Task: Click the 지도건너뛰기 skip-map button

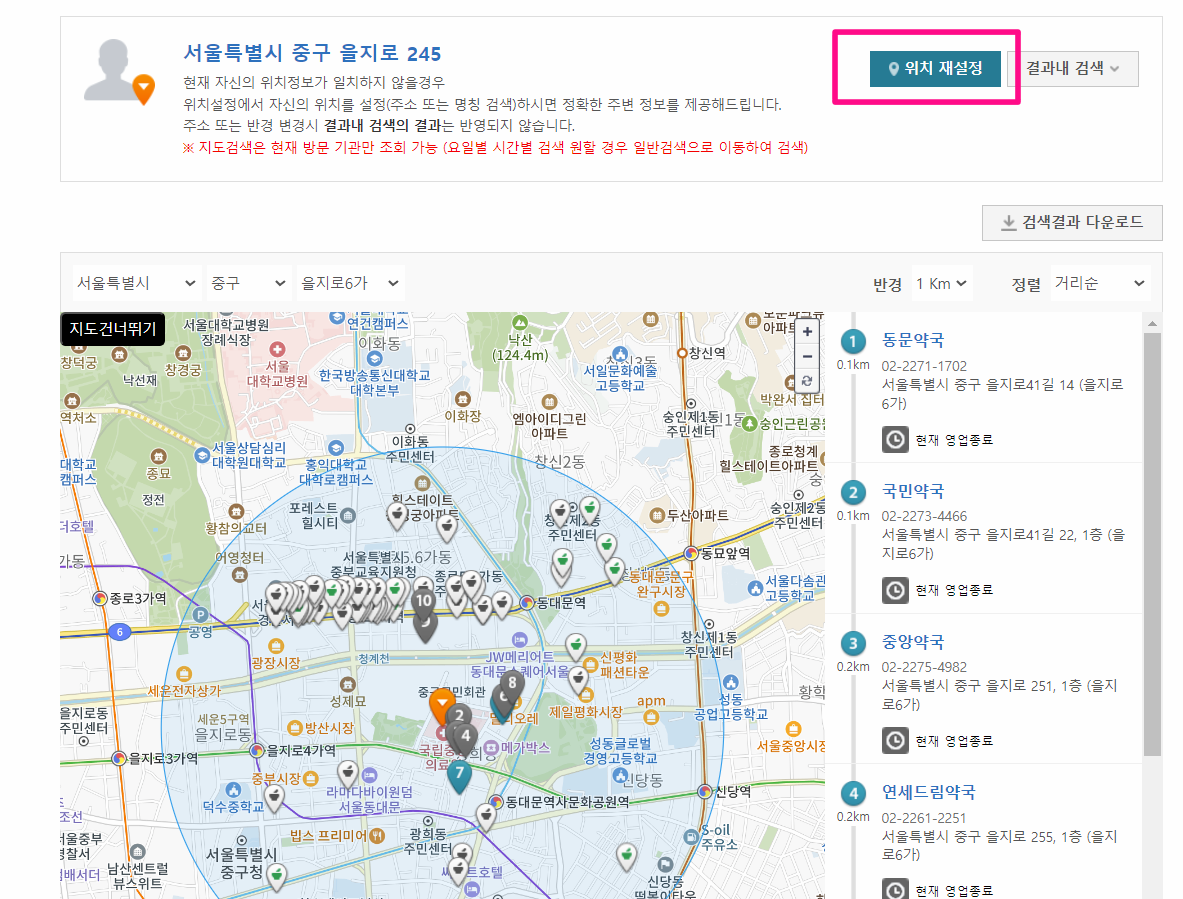Action: (112, 329)
